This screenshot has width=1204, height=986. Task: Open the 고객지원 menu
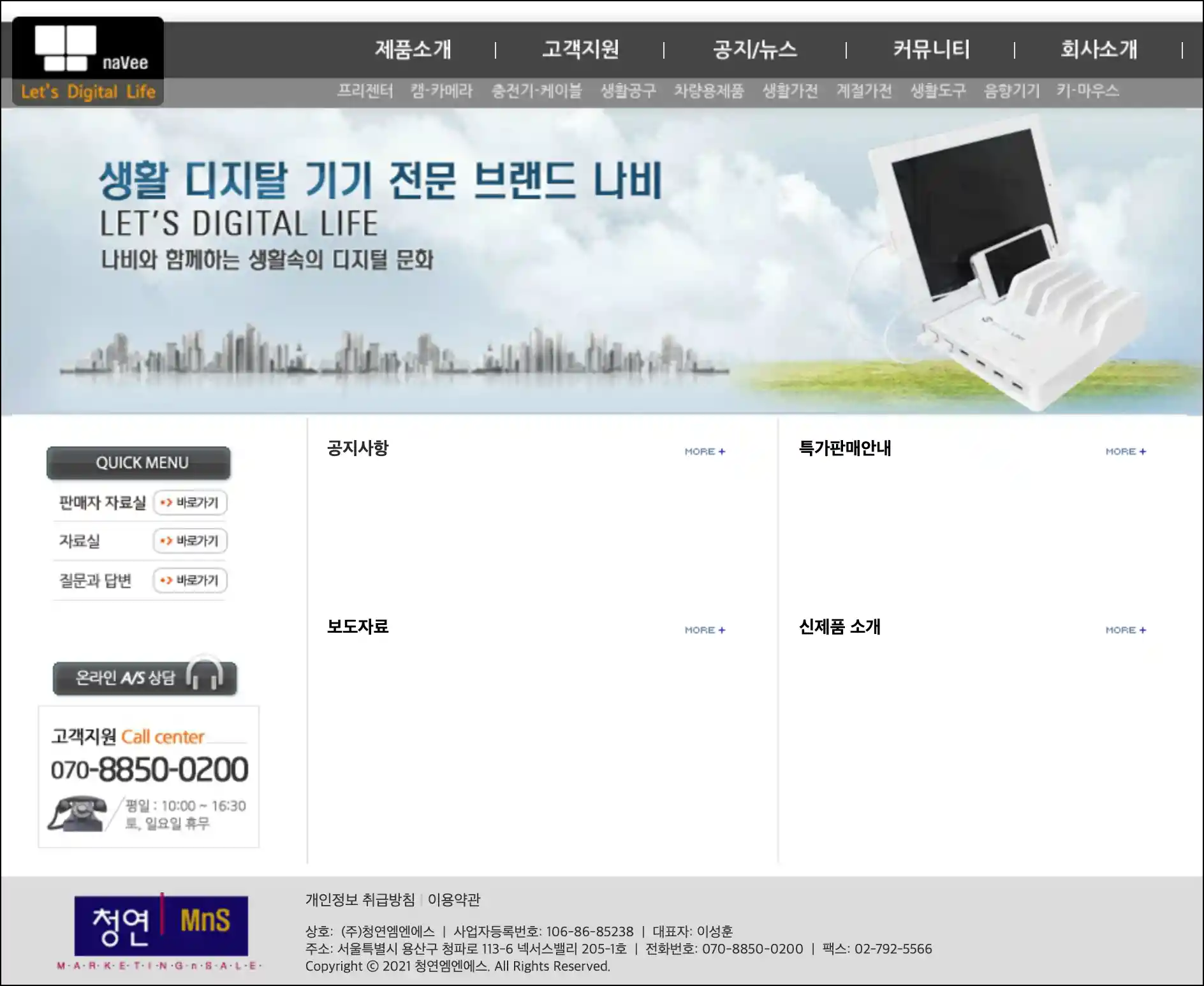[x=580, y=49]
